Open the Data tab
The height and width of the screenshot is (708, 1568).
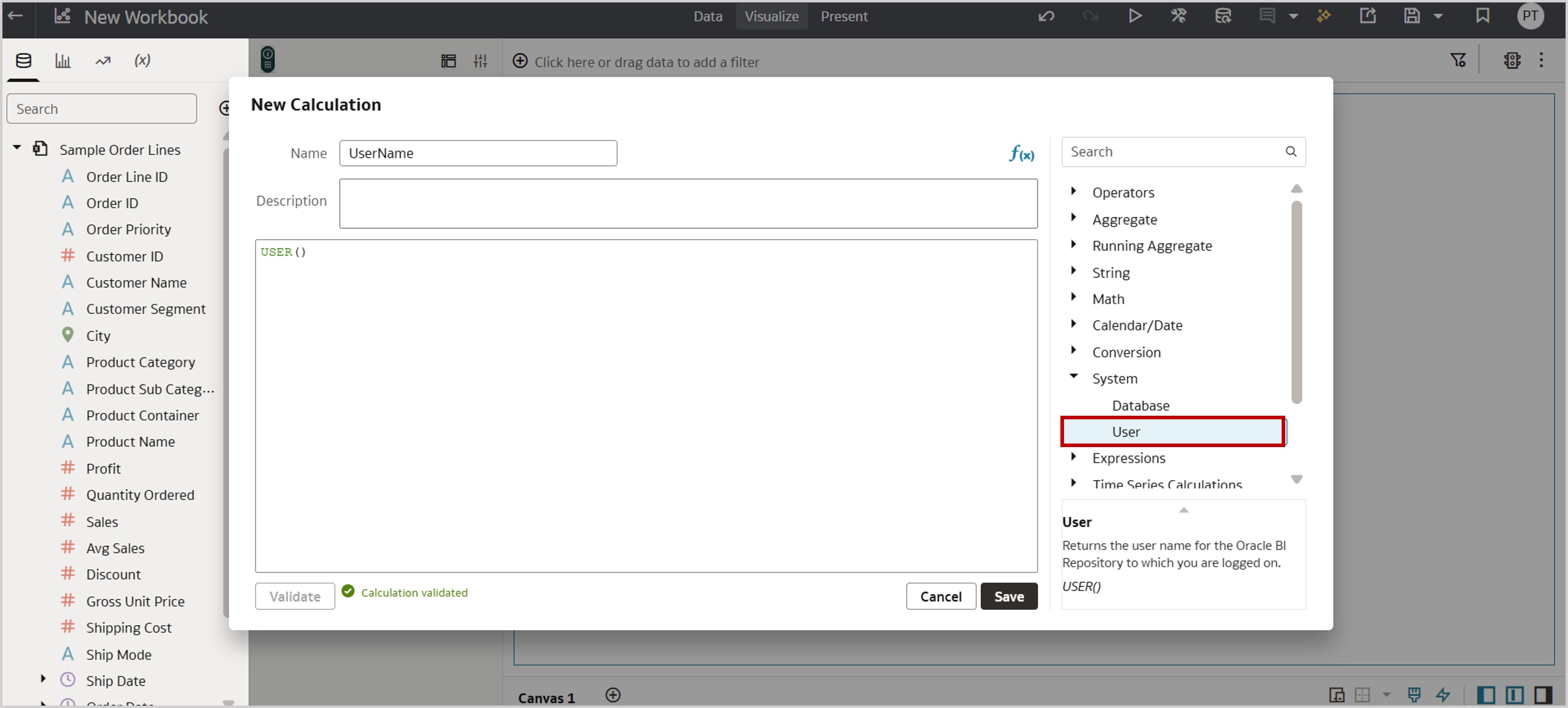[x=707, y=16]
